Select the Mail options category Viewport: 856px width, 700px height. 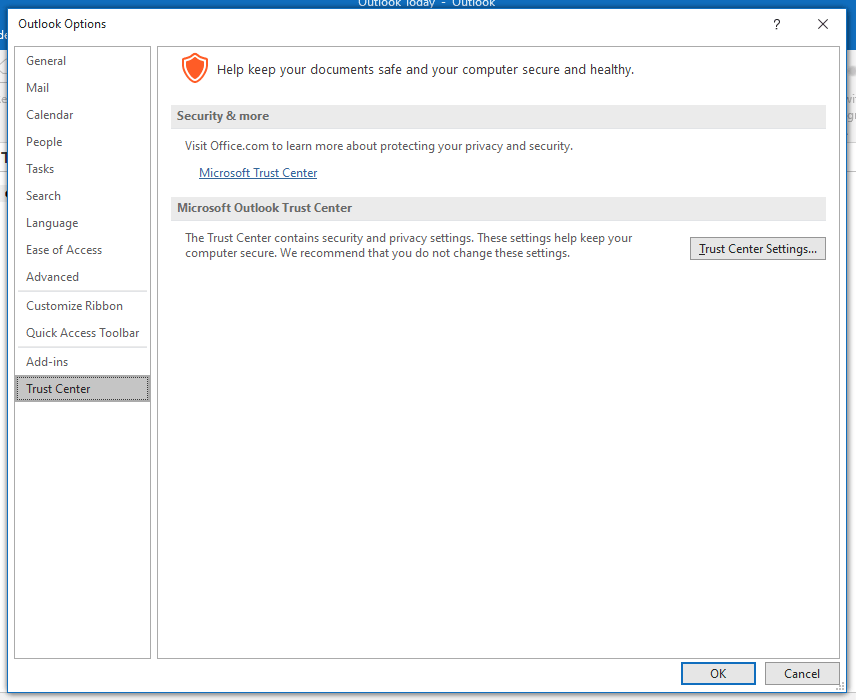(x=82, y=88)
